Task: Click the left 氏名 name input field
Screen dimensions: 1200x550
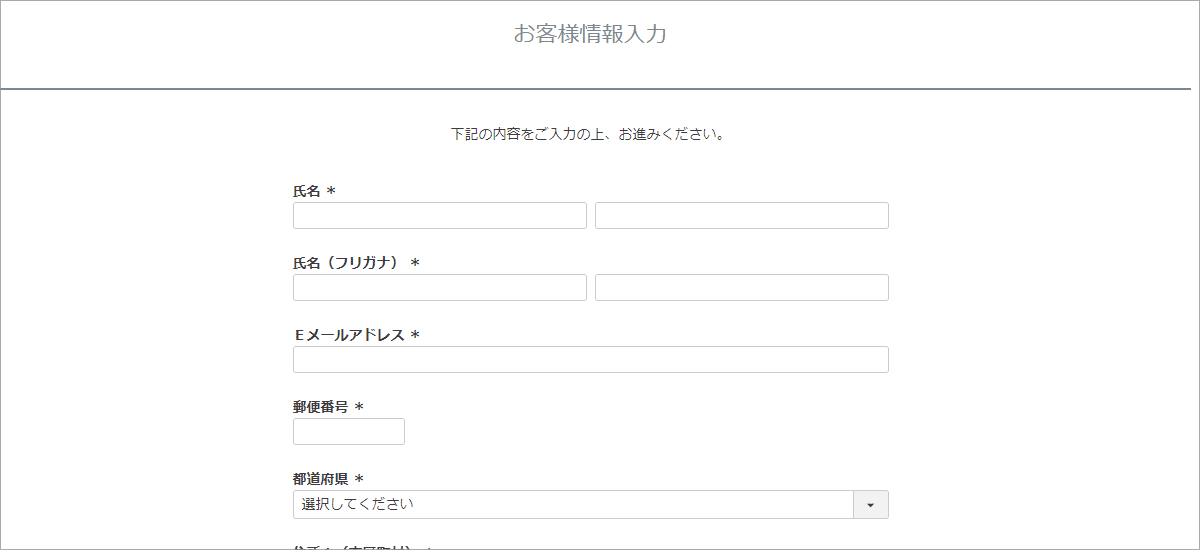Action: pos(439,216)
